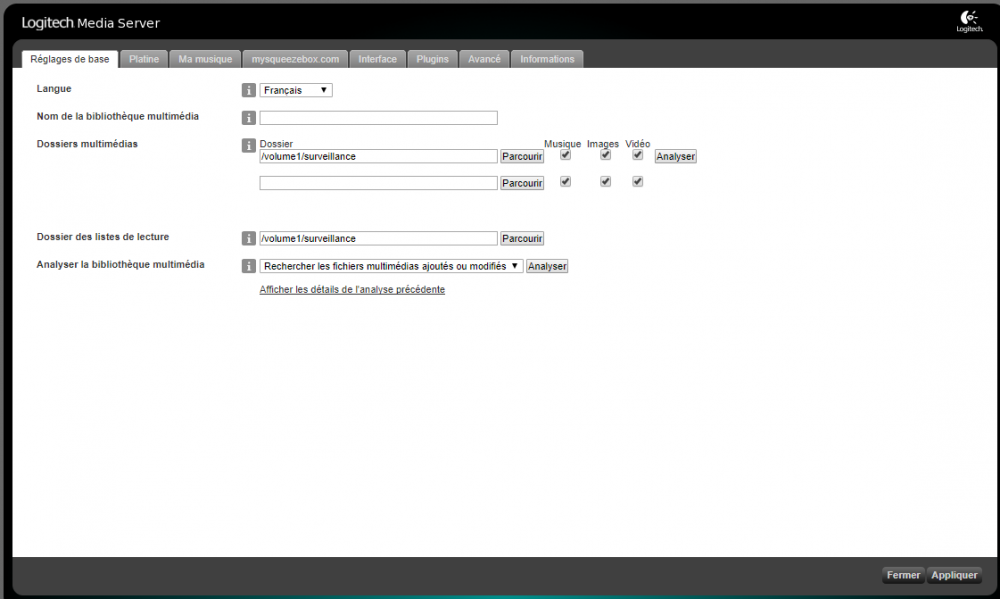The width and height of the screenshot is (1000, 599).
Task: Toggle Vidéo checkbox on the empty folder row
Action: (637, 182)
